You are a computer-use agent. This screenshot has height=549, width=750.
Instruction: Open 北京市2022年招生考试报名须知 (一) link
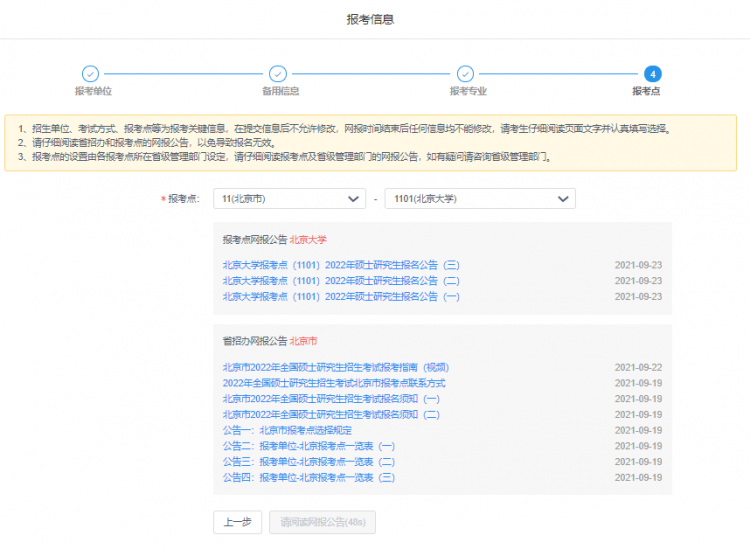(x=331, y=399)
